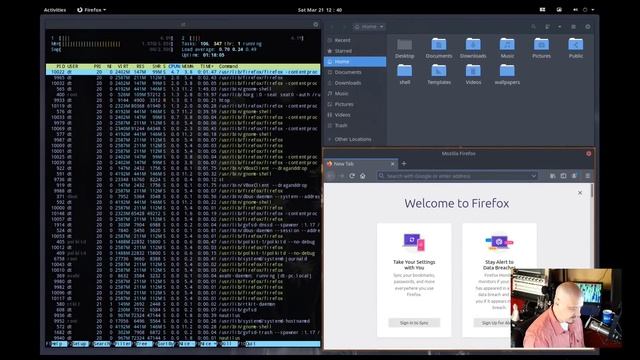Select Pictures in Files sidebar
The width and height of the screenshot is (640, 360).
(x=355, y=104)
